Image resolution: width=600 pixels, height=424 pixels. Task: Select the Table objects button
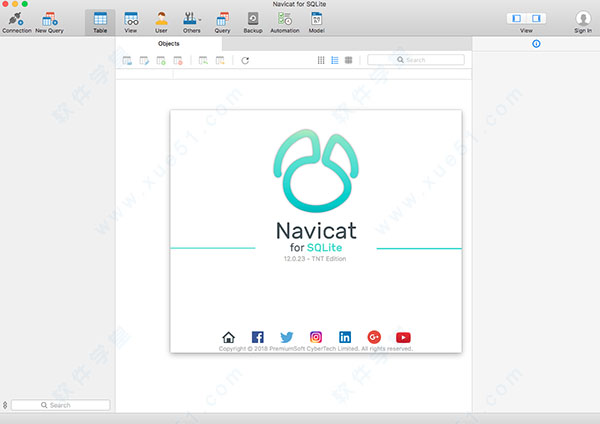pos(100,20)
